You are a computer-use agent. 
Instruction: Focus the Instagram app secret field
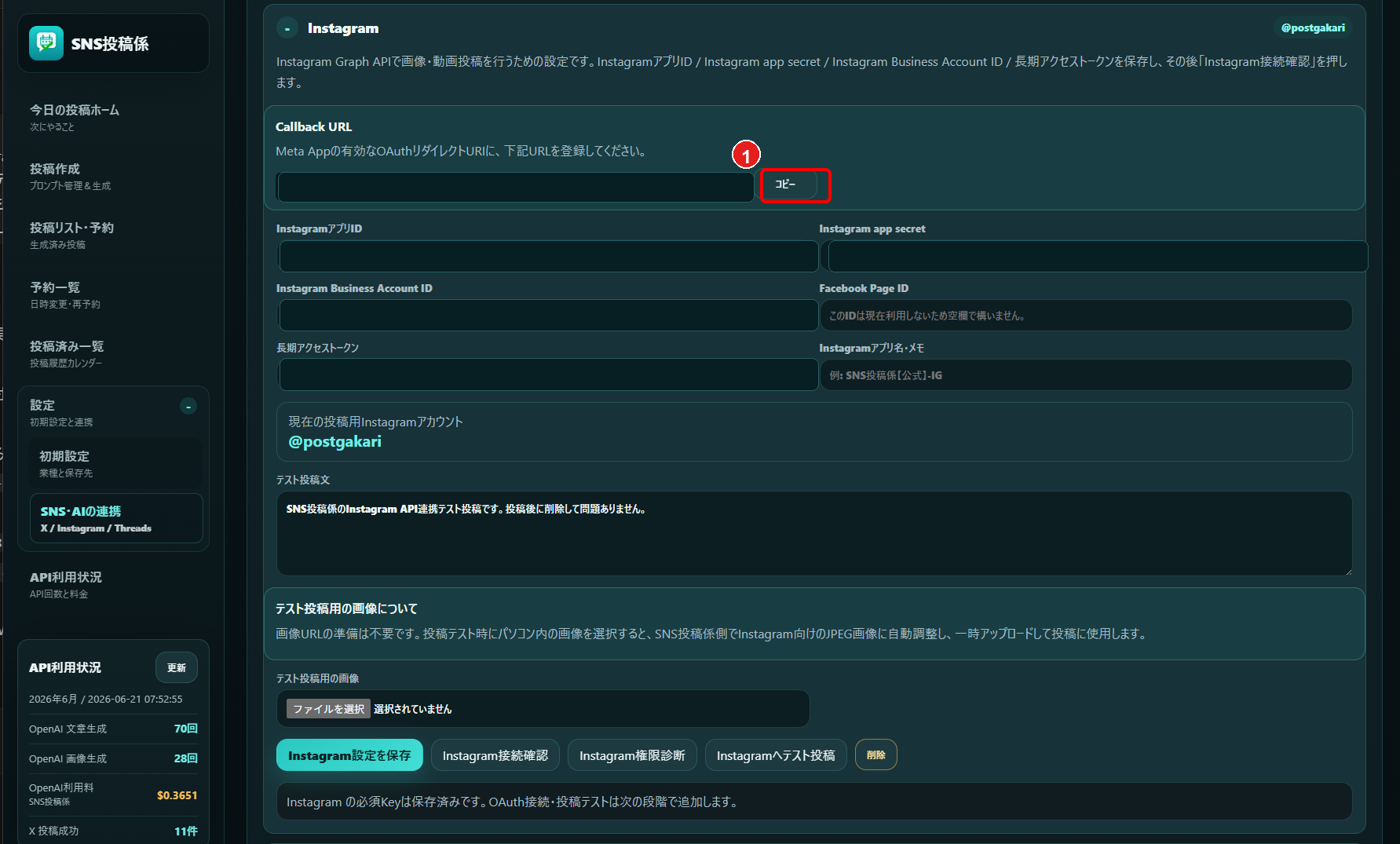pyautogui.click(x=1098, y=256)
